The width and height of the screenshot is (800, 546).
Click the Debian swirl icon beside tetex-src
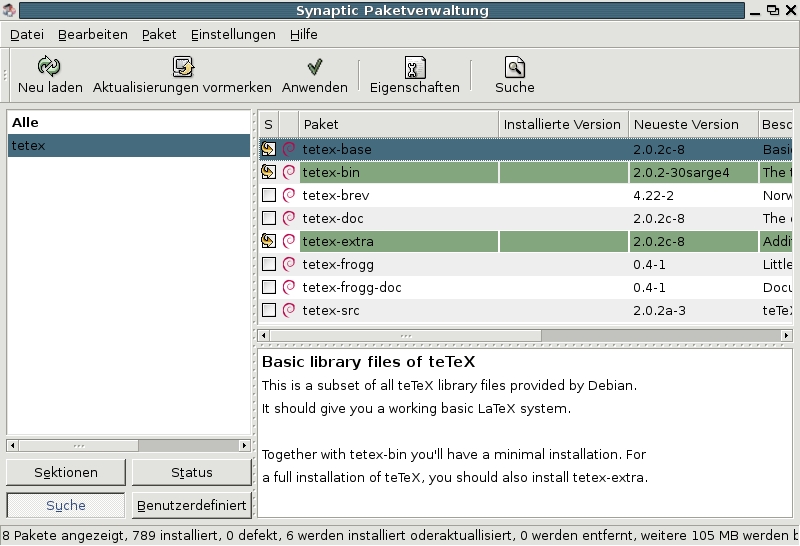coord(289,310)
